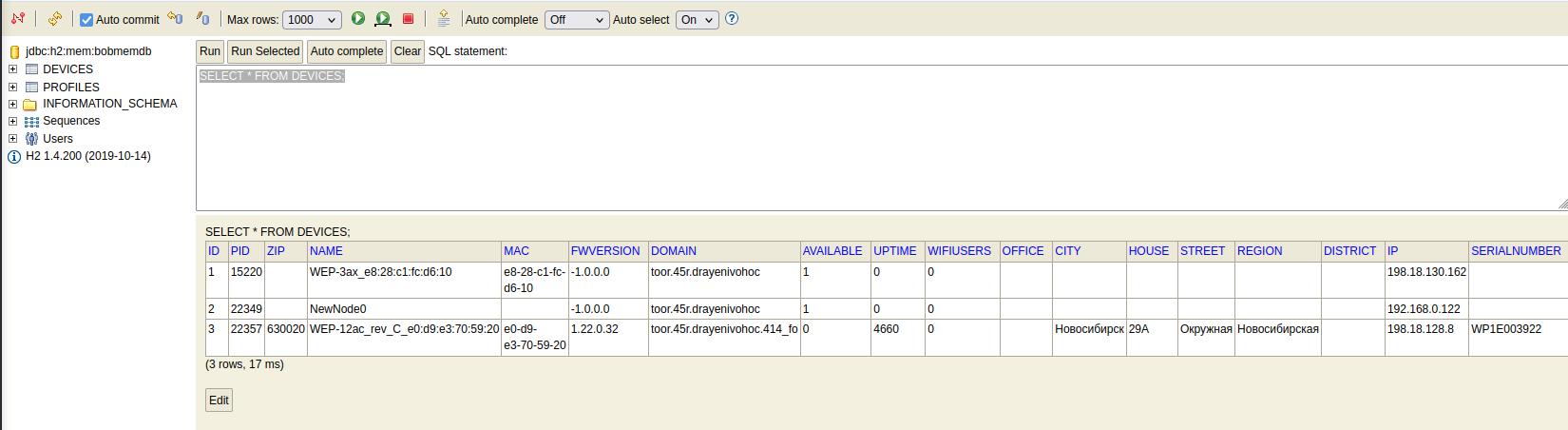The image size is (1568, 430).
Task: Click the INFORMATION_SCHEMA folder icon
Action: pos(31,104)
